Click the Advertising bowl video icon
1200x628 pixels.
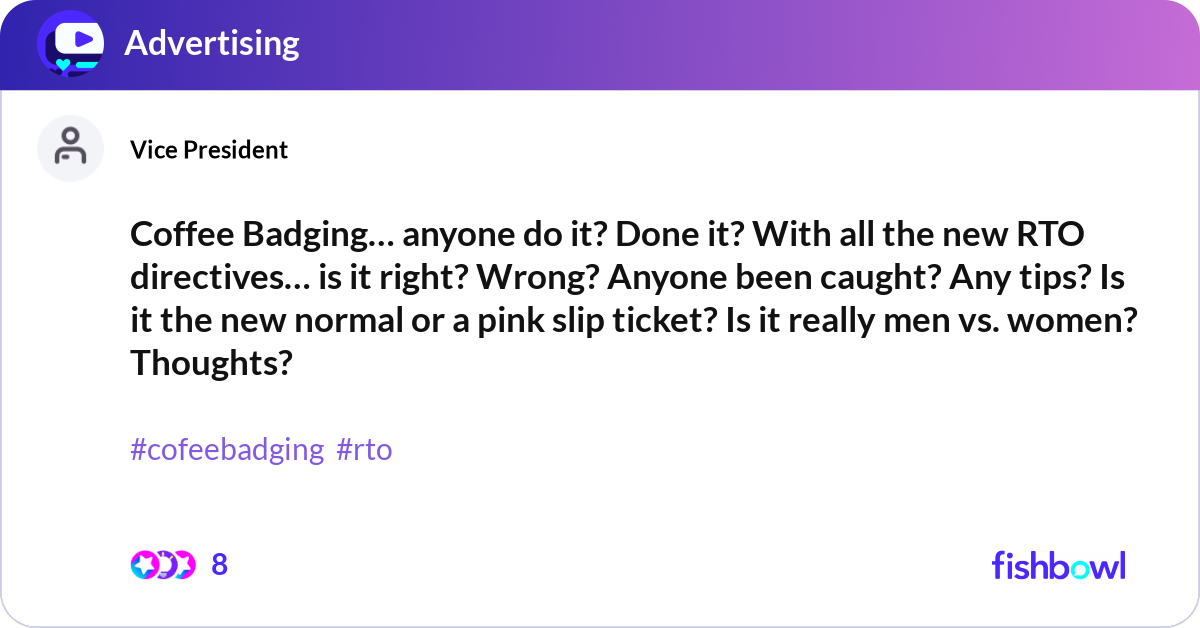click(71, 43)
